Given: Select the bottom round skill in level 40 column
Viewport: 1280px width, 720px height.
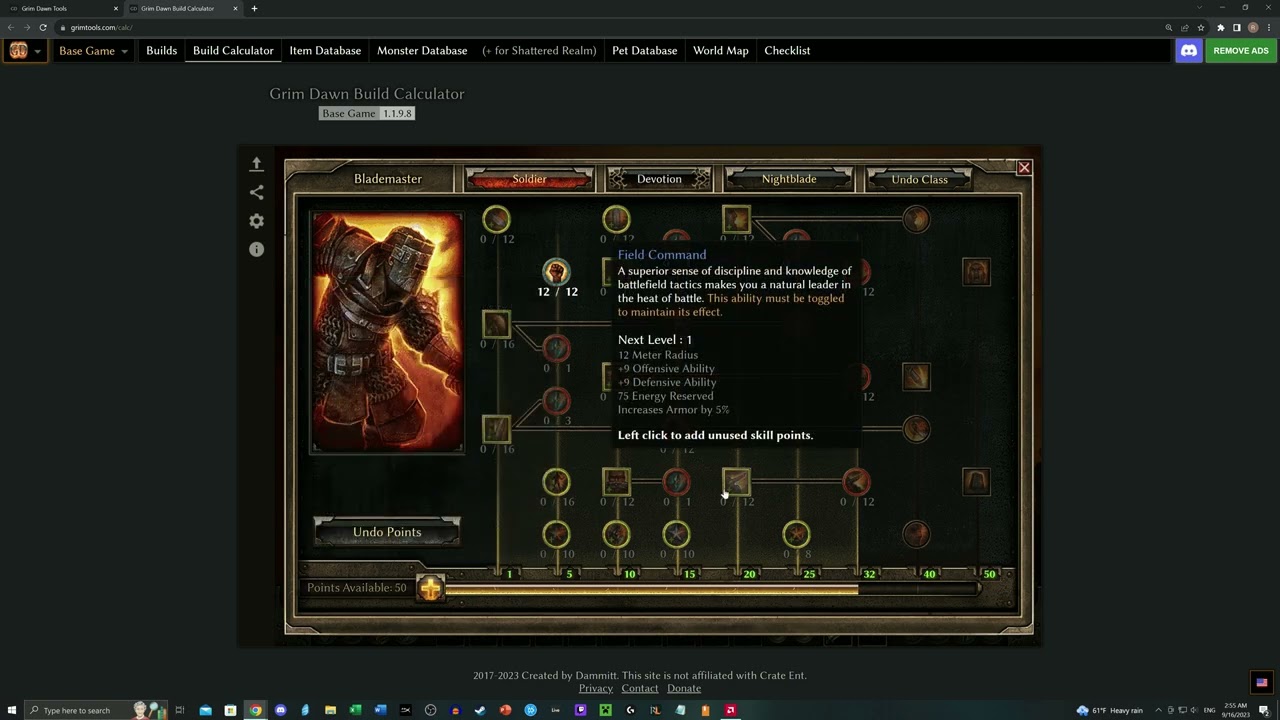Looking at the screenshot, I should pyautogui.click(x=916, y=534).
